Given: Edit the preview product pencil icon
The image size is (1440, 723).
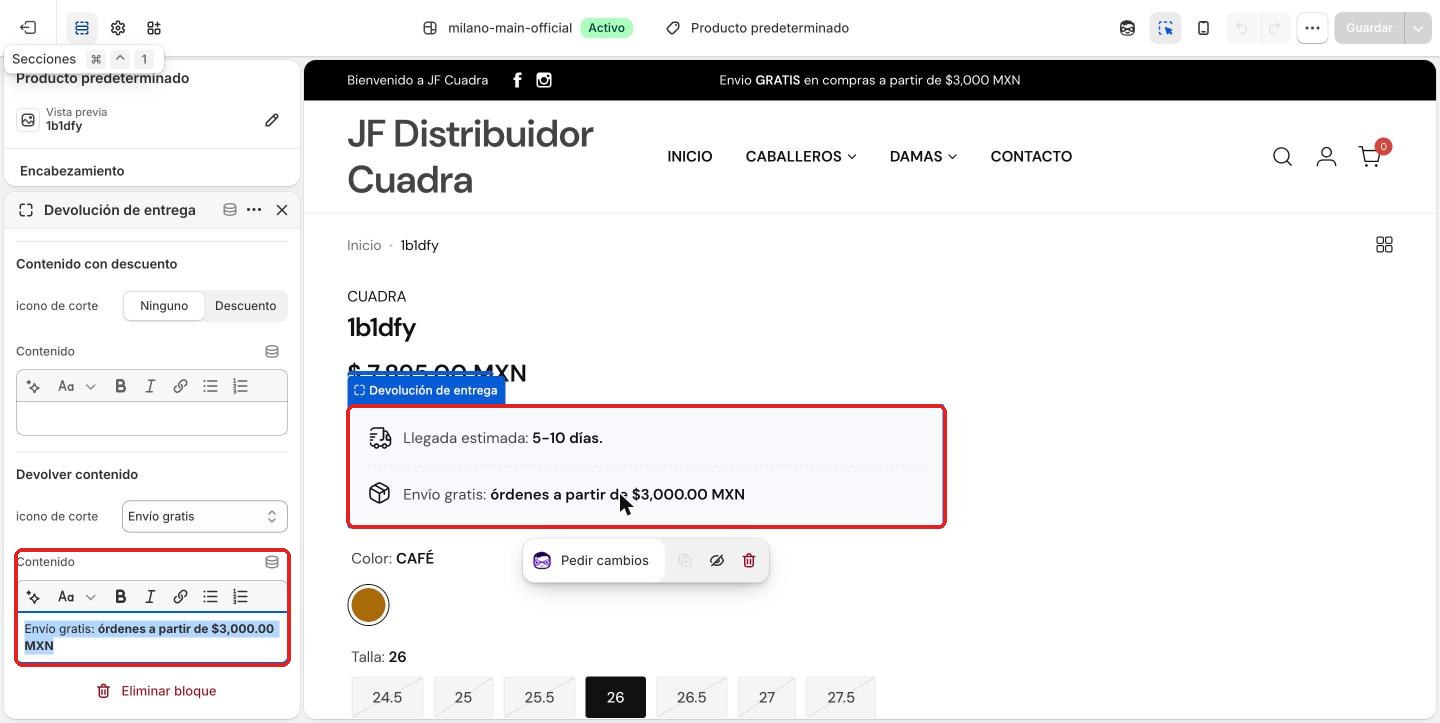Looking at the screenshot, I should 272,120.
